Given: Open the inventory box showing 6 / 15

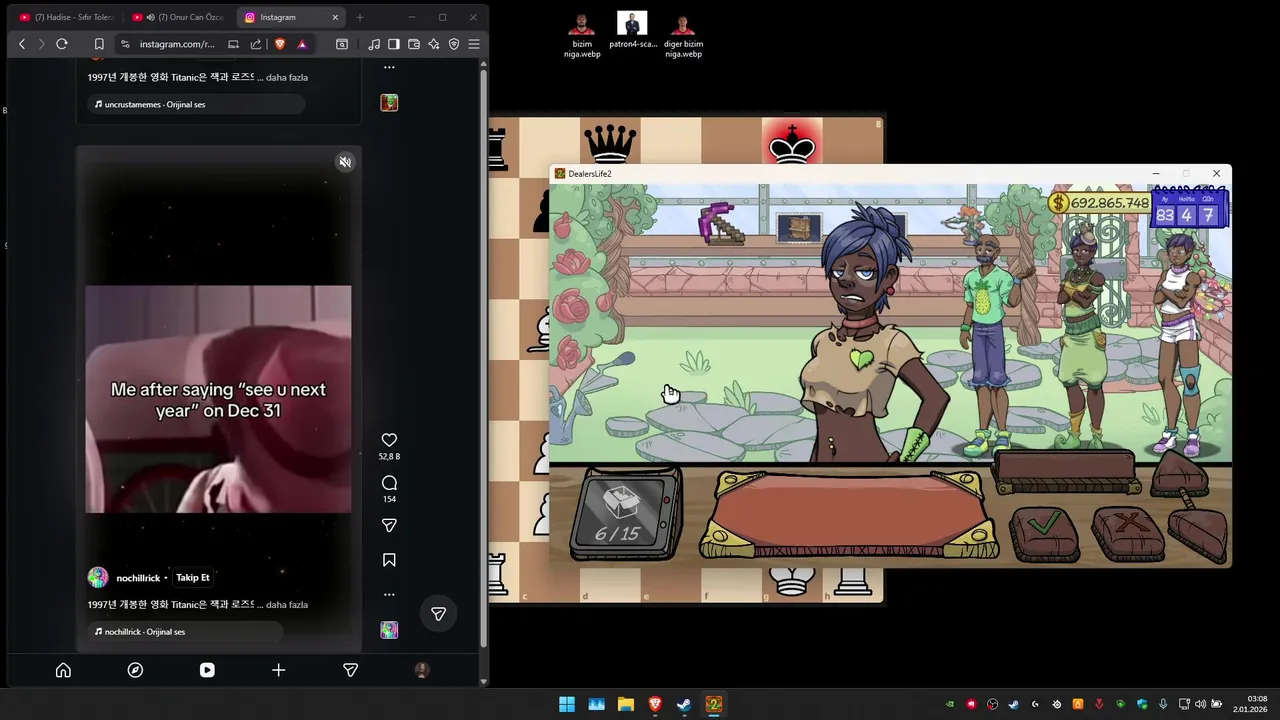Looking at the screenshot, I should click(x=624, y=515).
